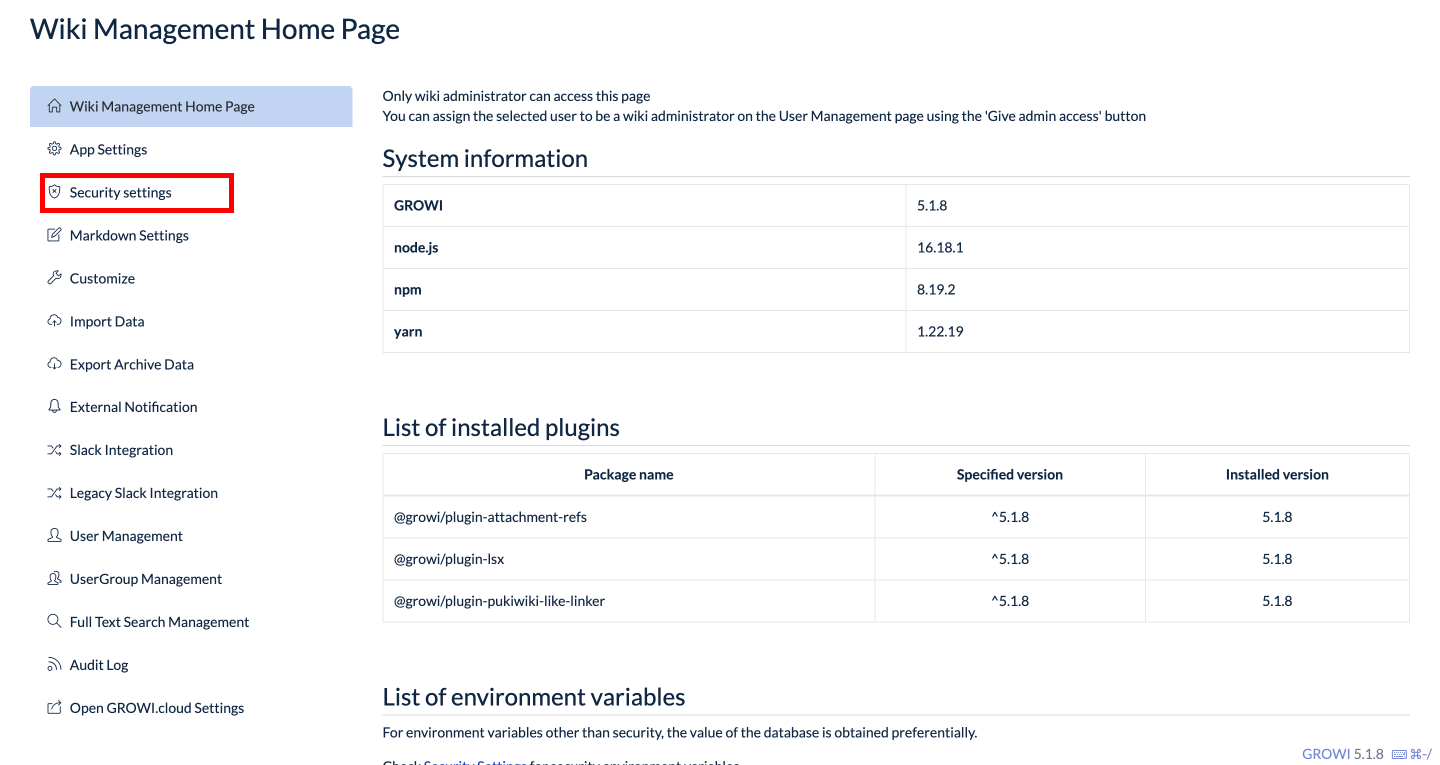Click the Installed version column header
Screen dimensions: 1440x765
pos(1277,475)
